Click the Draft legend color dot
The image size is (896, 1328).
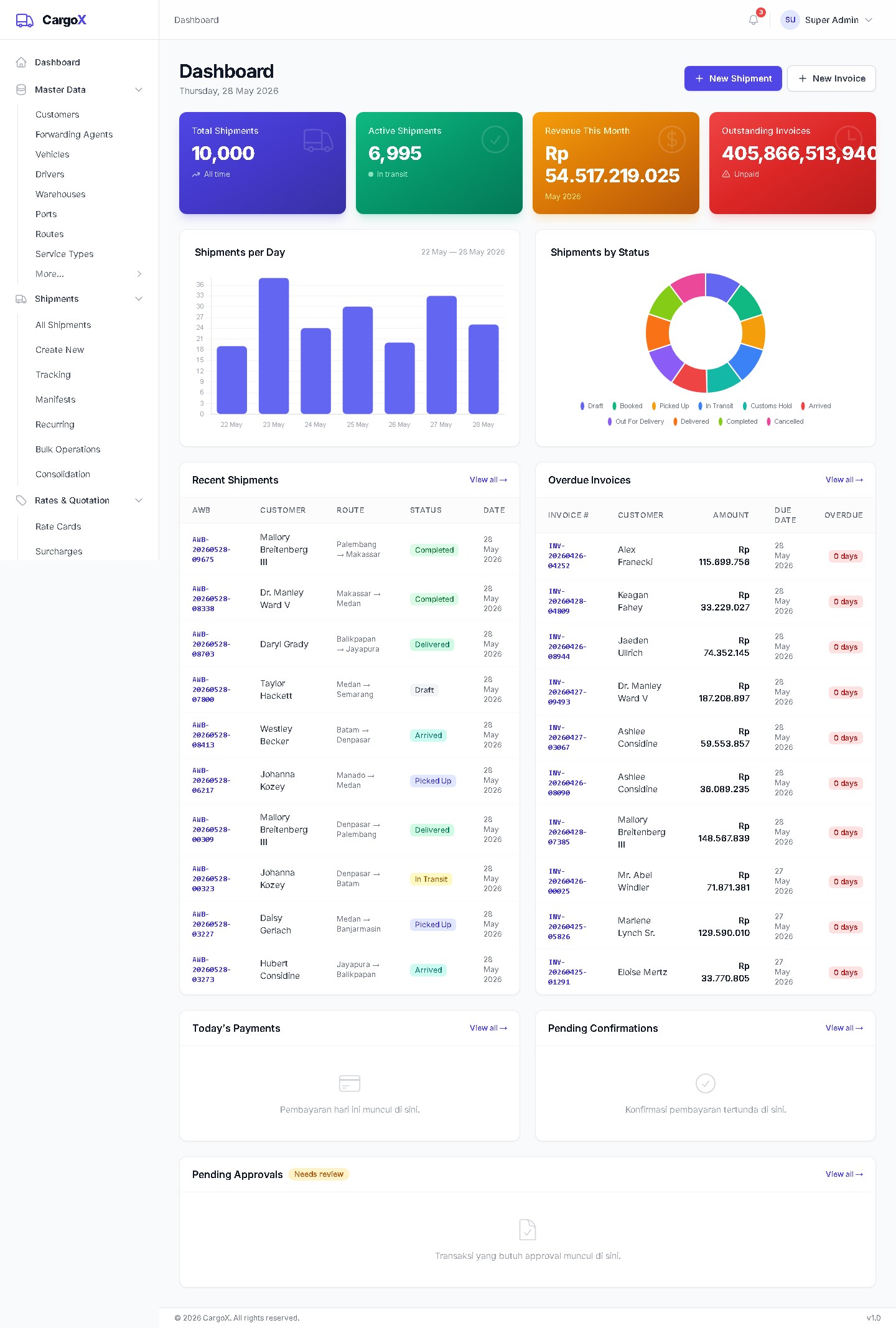pos(582,406)
